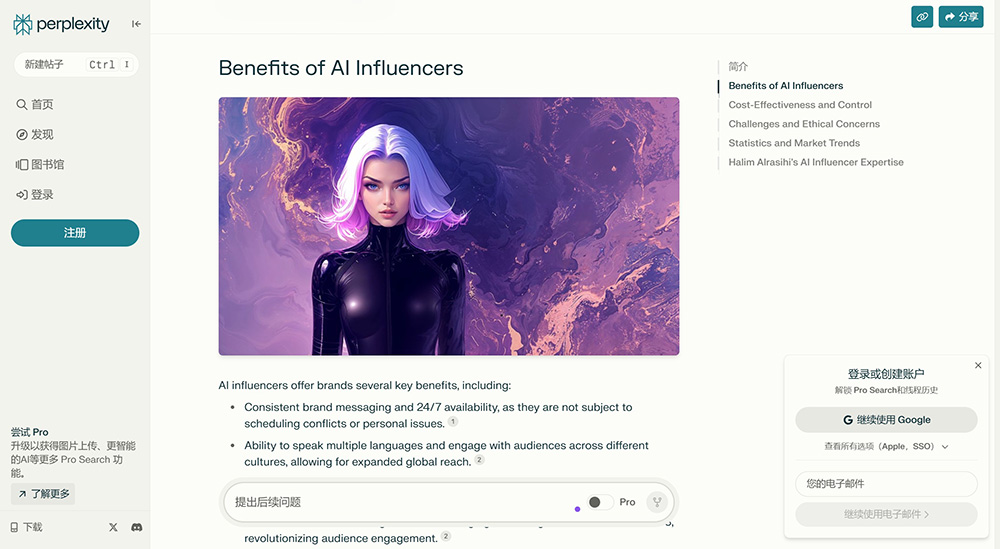The width and height of the screenshot is (1000, 549).
Task: Click the 注册 sign-up button
Action: [75, 233]
